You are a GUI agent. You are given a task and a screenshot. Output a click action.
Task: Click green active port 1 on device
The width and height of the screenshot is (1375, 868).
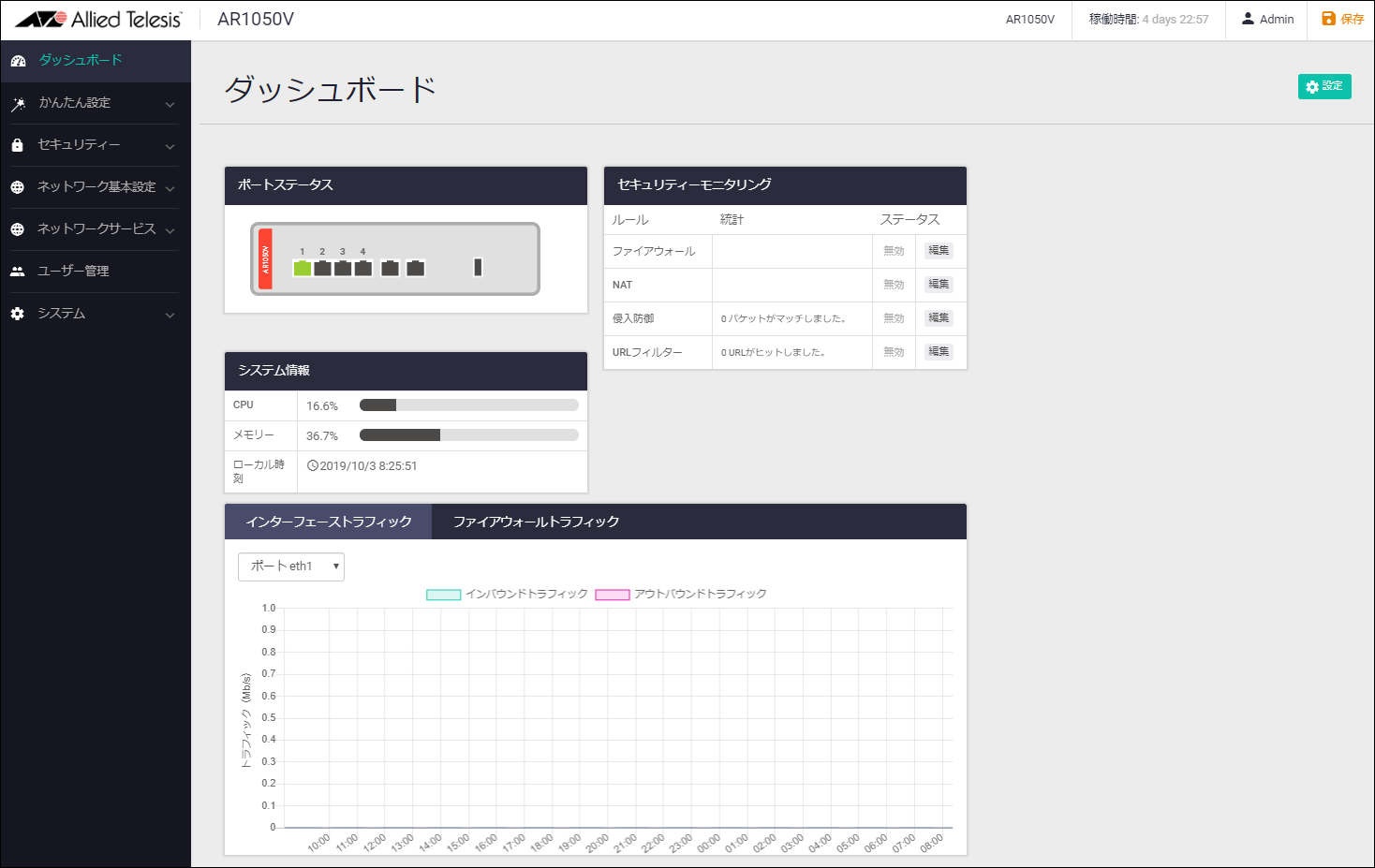click(302, 269)
